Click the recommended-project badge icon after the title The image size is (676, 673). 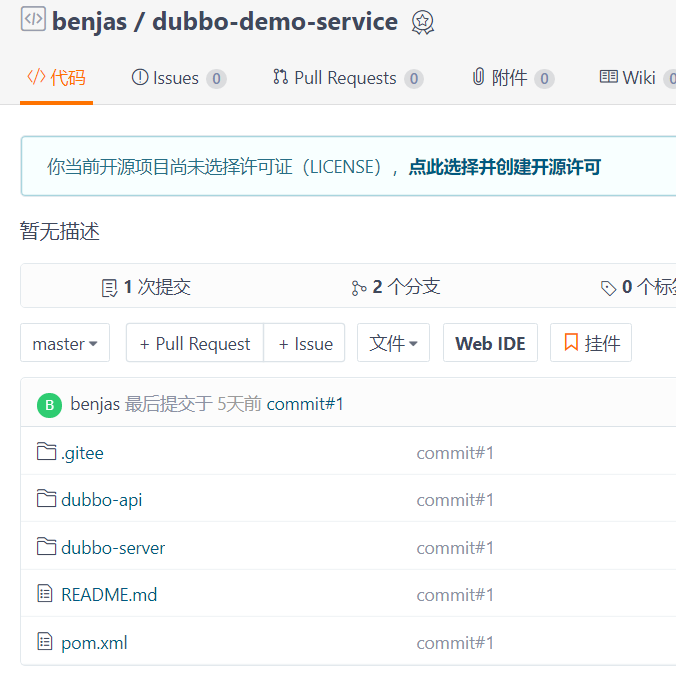[x=423, y=22]
